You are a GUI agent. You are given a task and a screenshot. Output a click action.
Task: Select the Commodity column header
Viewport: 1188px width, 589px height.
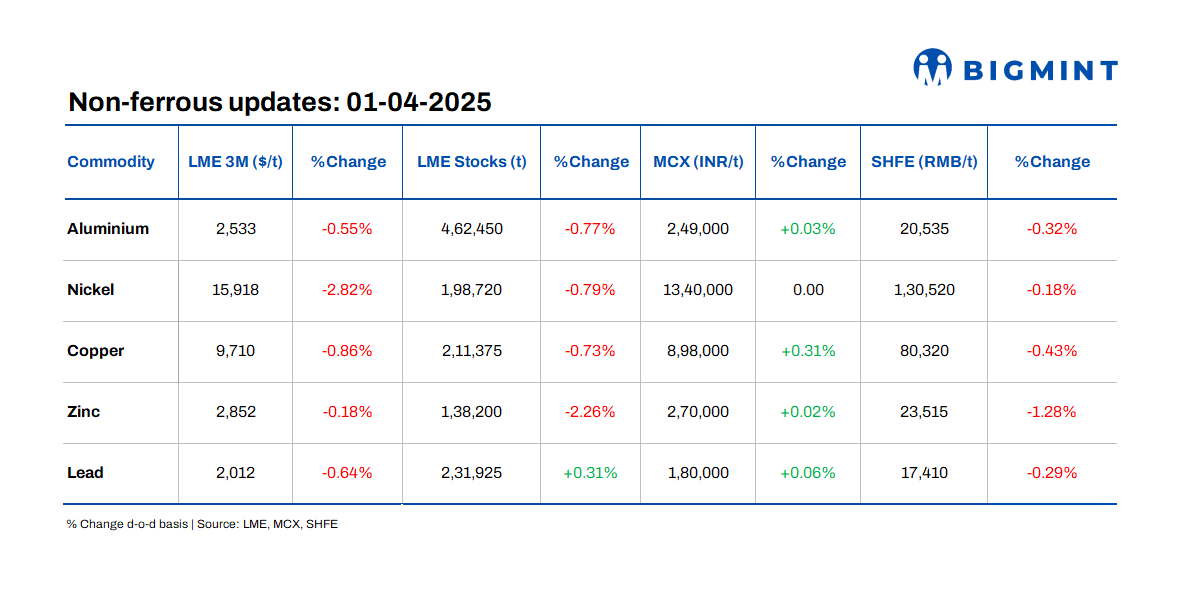point(111,161)
